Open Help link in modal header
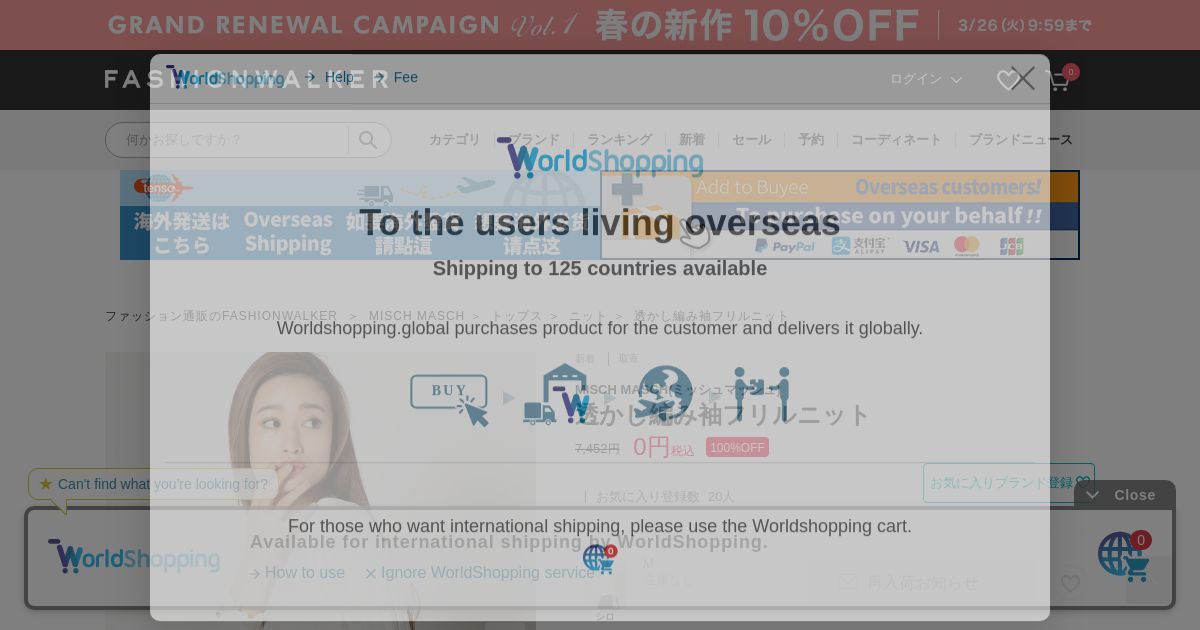This screenshot has height=630, width=1200. [x=339, y=77]
